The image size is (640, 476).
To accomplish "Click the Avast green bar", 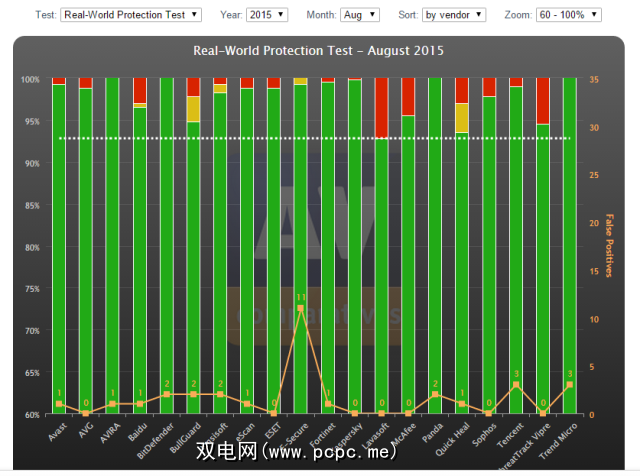I will point(59,249).
